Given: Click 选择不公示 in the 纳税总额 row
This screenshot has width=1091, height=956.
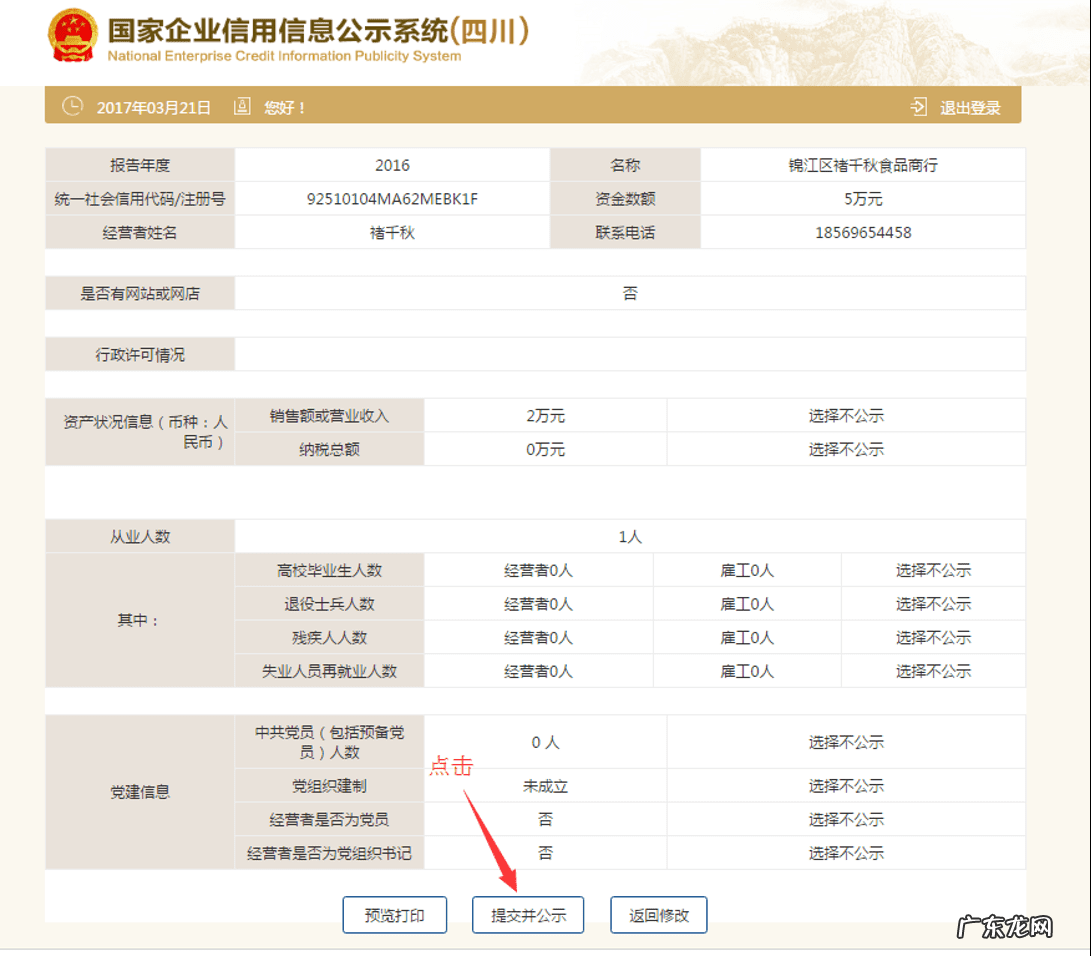Looking at the screenshot, I should 846,450.
